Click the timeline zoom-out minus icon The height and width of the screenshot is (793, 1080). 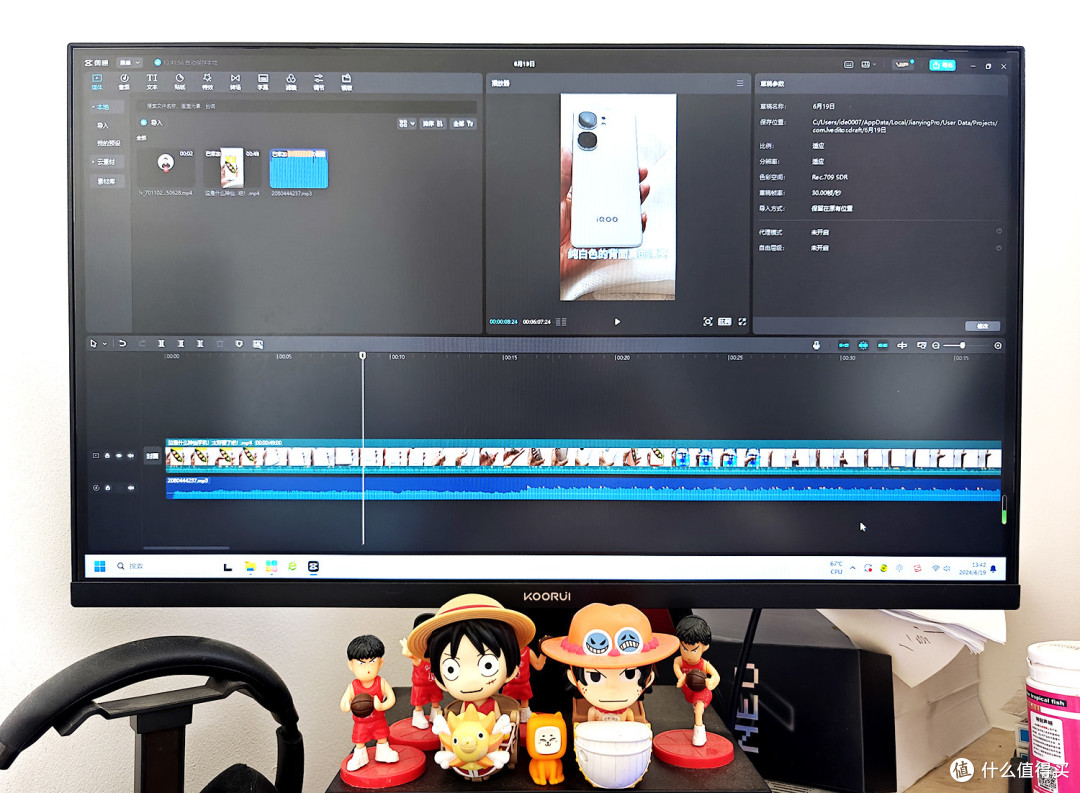936,345
